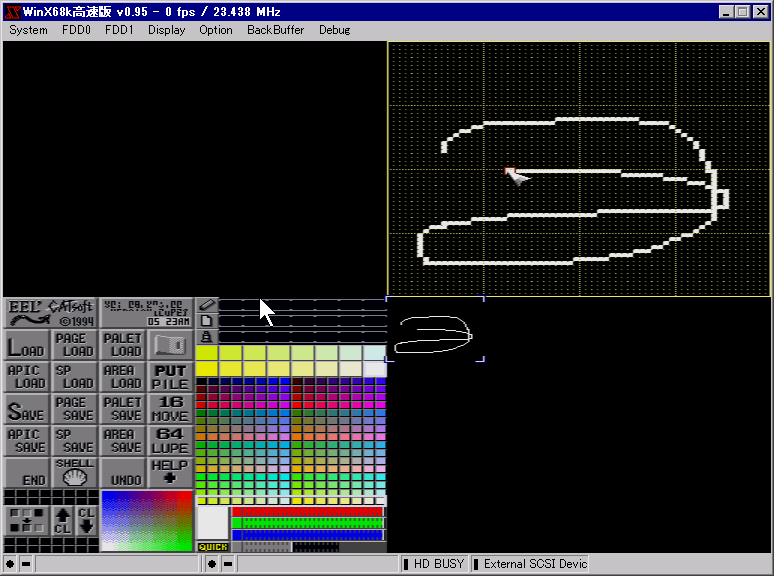Viewport: 774px width, 576px height.
Task: Click the UNDO button
Action: [122, 473]
